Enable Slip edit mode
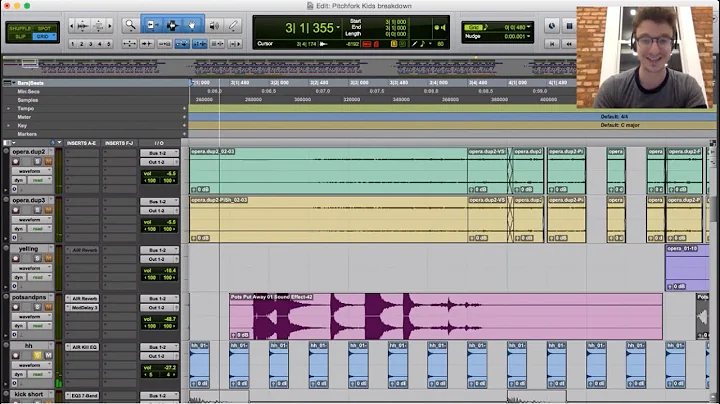 pyautogui.click(x=20, y=36)
